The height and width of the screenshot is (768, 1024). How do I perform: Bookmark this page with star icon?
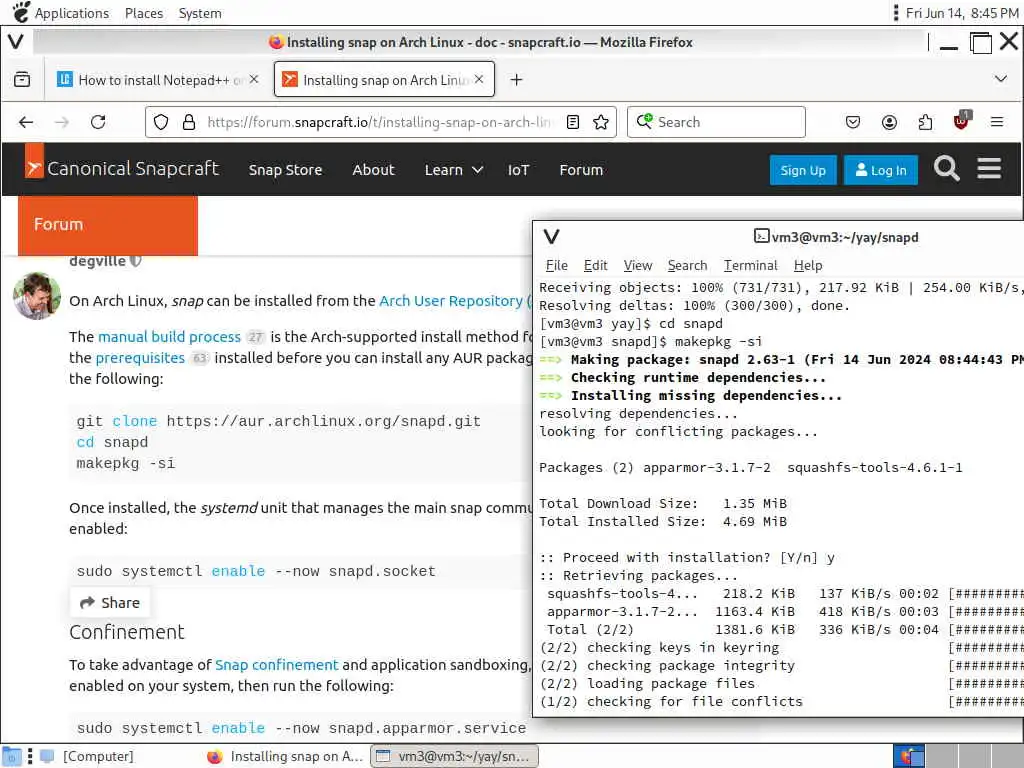point(601,122)
